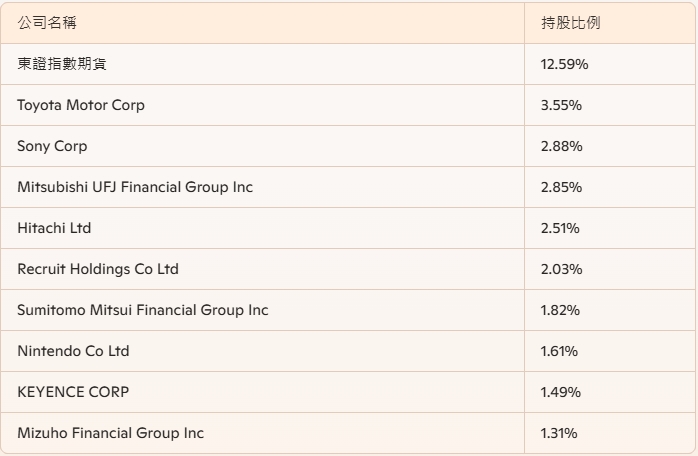Select the Sony Corp row name
The width and height of the screenshot is (698, 456).
[x=52, y=146]
